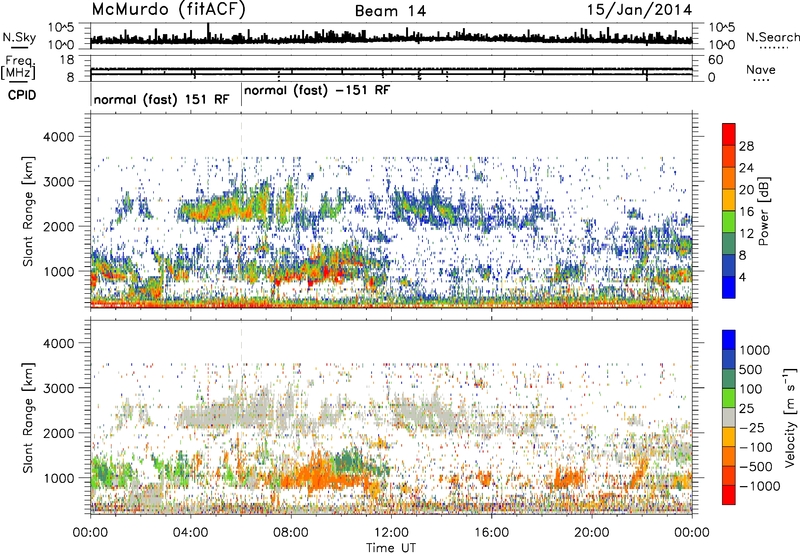Click the 'McMurdo (fitACF)' title text
The height and width of the screenshot is (554, 800).
coord(168,10)
